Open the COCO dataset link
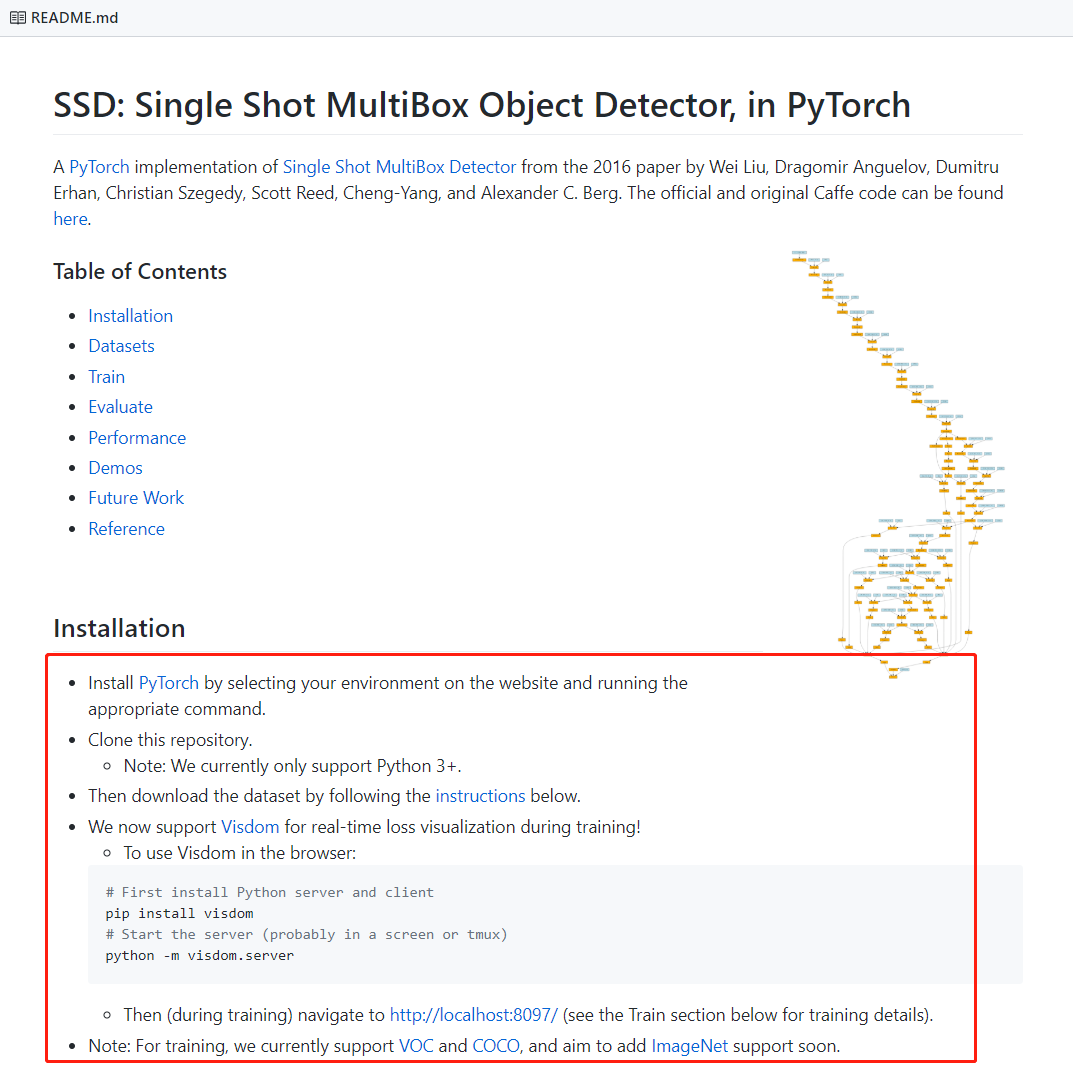Viewport: 1073px width, 1072px height. coord(495,1045)
